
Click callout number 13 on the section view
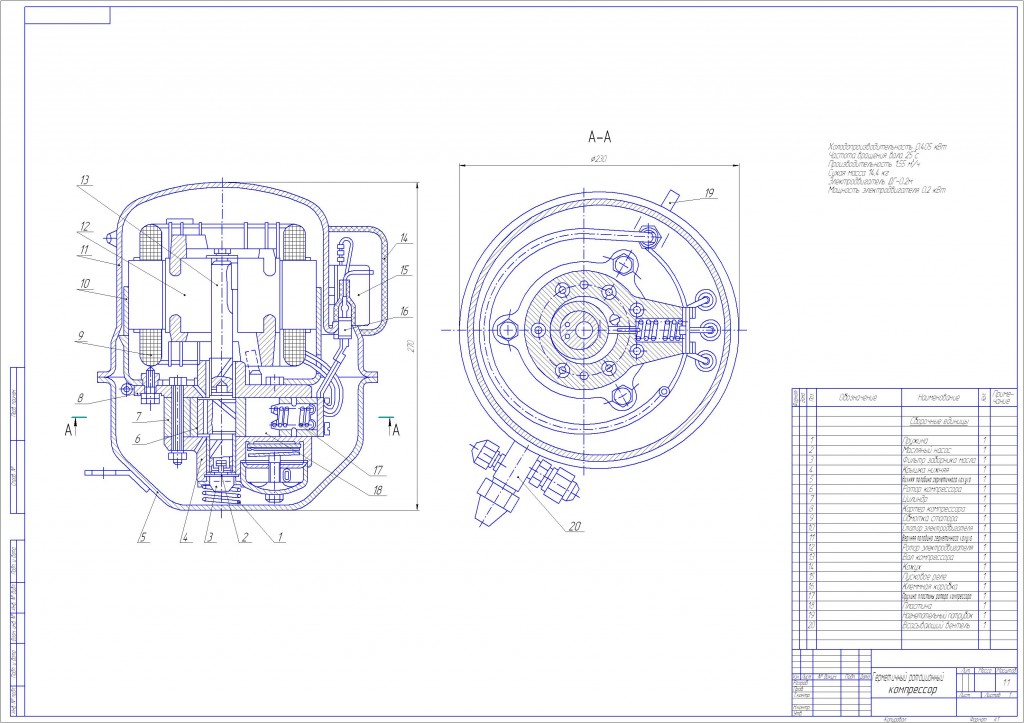tap(85, 180)
